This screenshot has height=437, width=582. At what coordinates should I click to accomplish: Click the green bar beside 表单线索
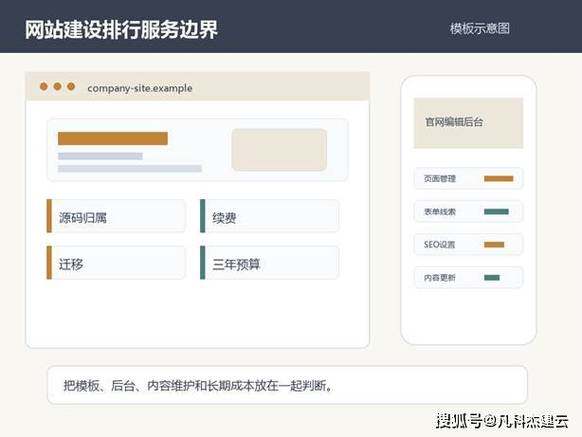click(496, 212)
